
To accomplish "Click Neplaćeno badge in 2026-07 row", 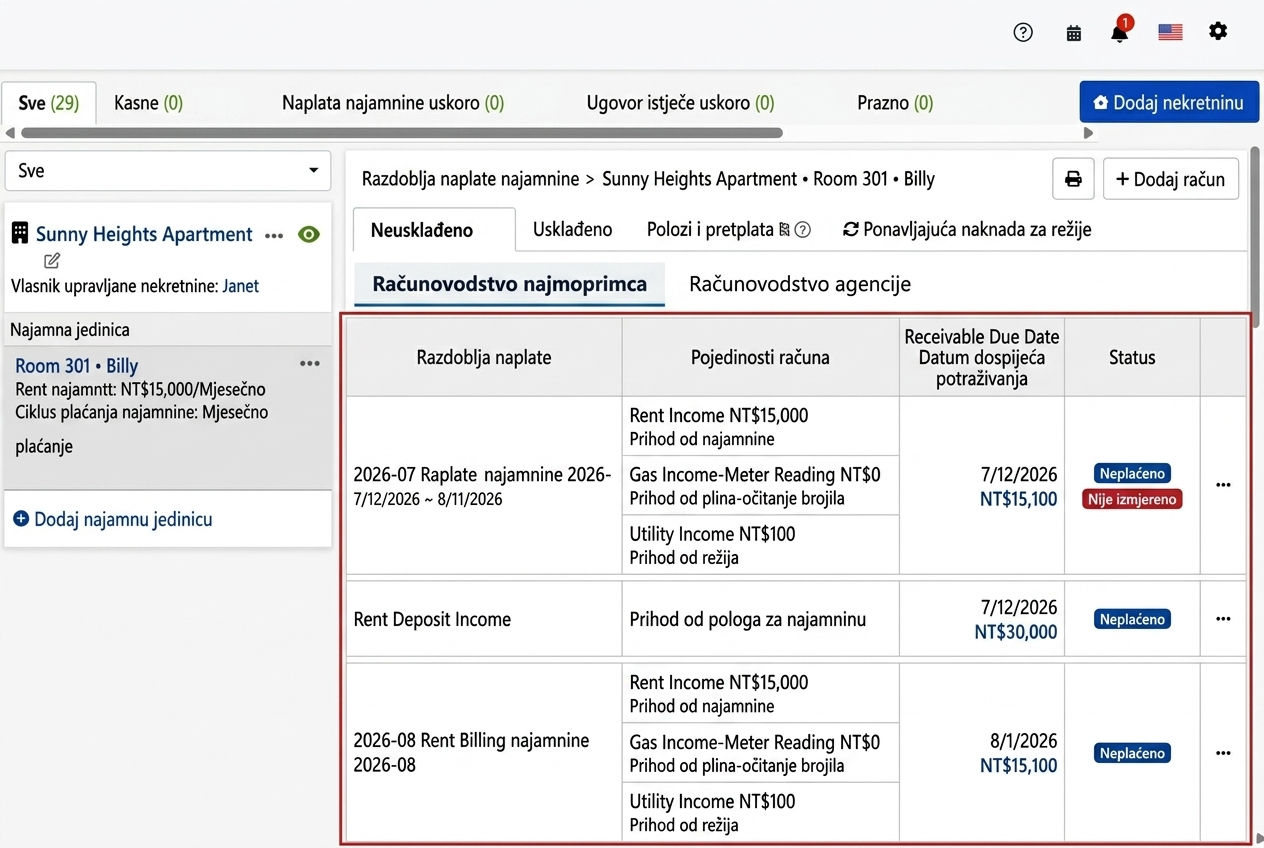I will coord(1132,474).
